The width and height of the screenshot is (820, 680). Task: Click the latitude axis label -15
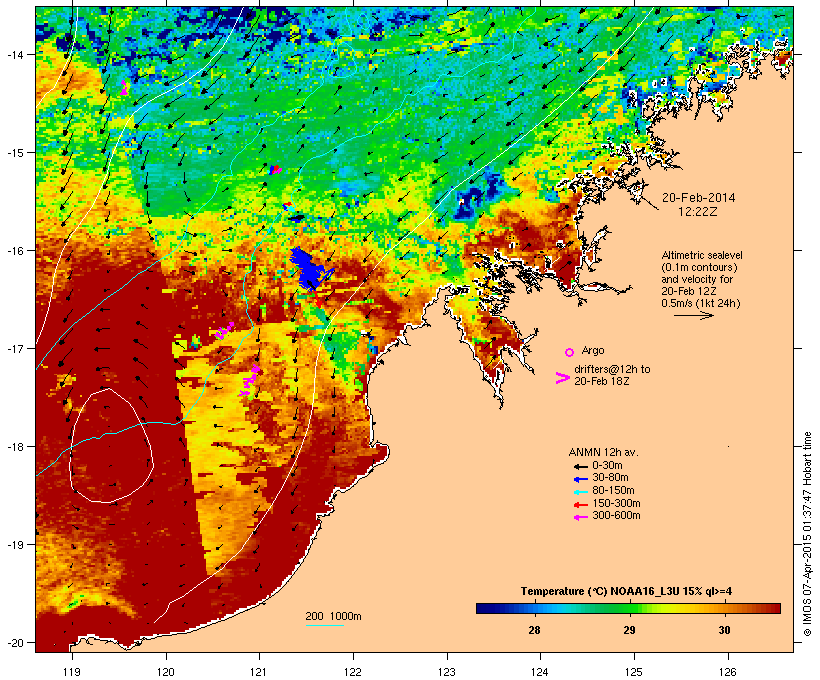pos(15,153)
